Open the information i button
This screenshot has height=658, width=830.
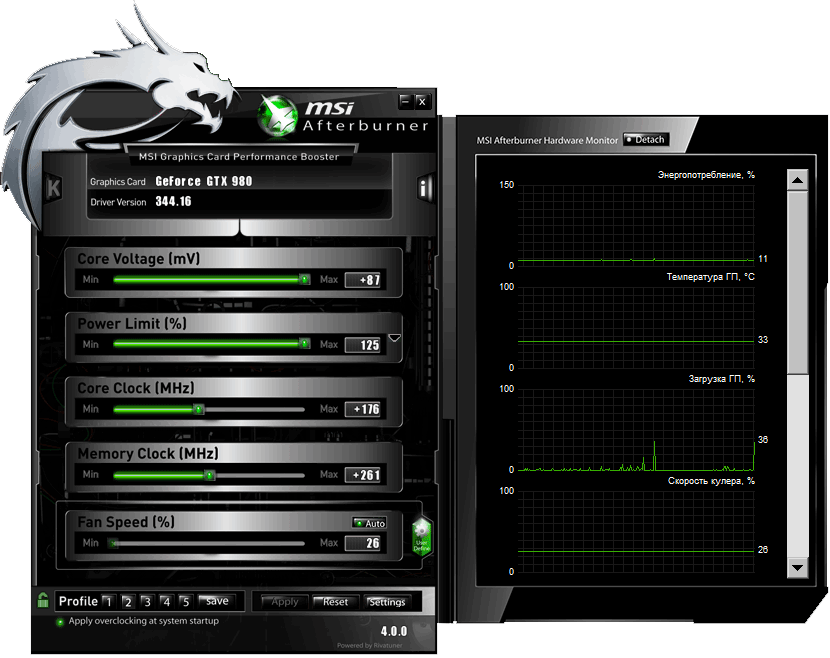425,187
